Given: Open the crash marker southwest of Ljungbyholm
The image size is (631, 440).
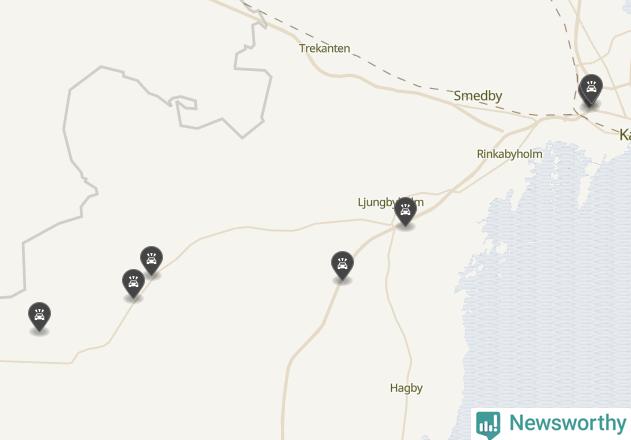Looking at the screenshot, I should (342, 264).
